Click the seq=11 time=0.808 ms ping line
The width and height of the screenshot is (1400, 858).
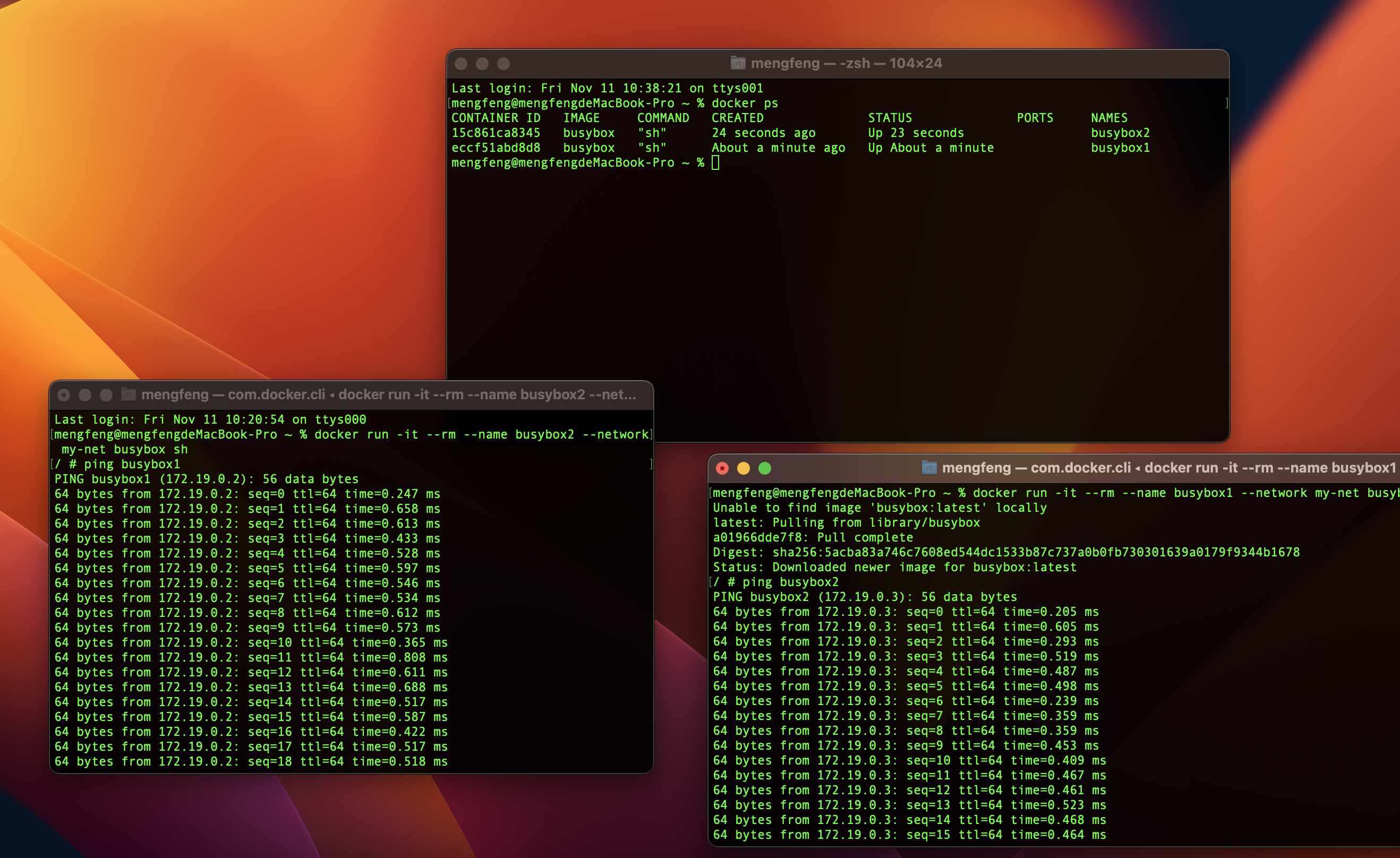pyautogui.click(x=251, y=657)
